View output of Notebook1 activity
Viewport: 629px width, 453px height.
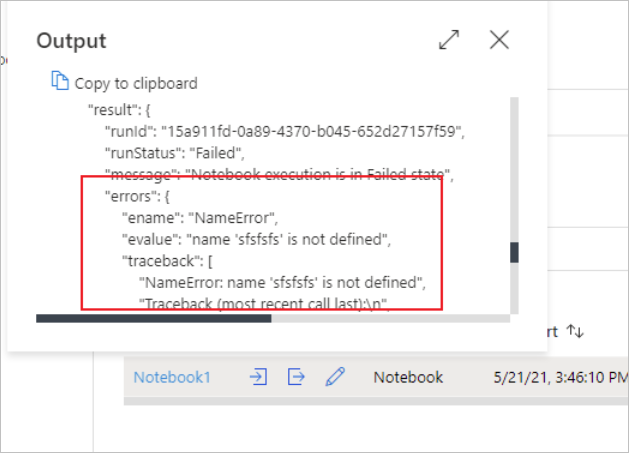pos(296,377)
